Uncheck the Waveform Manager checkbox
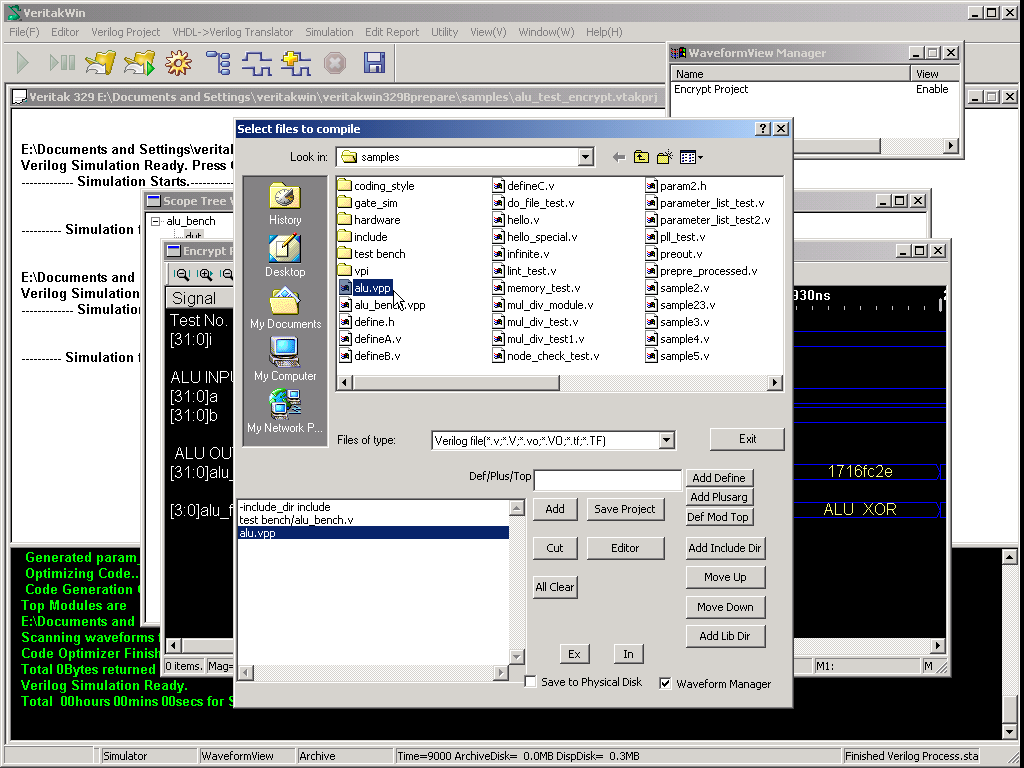The width and height of the screenshot is (1024, 768). (666, 684)
